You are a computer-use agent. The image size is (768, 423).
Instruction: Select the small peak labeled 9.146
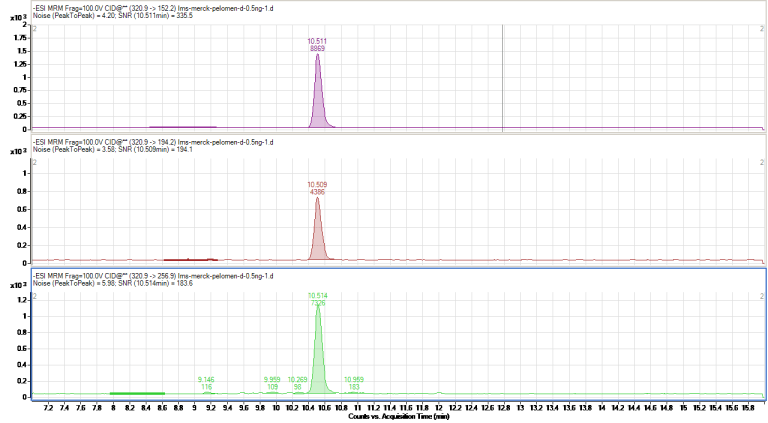click(208, 393)
